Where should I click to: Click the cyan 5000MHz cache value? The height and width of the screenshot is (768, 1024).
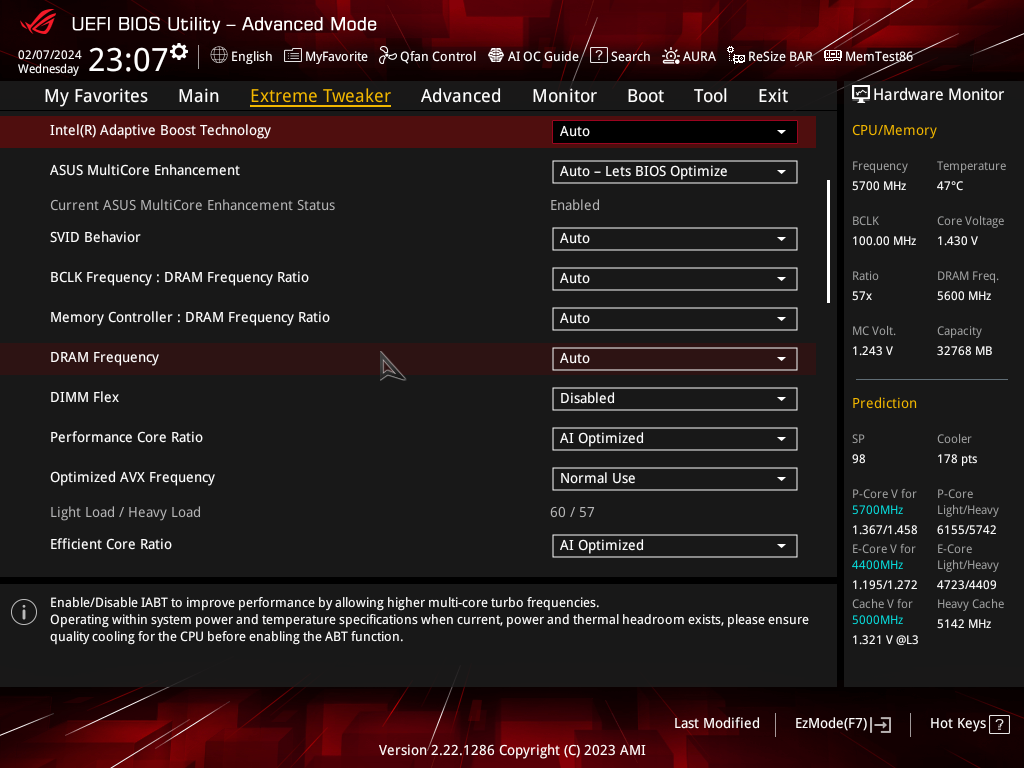[x=877, y=620]
